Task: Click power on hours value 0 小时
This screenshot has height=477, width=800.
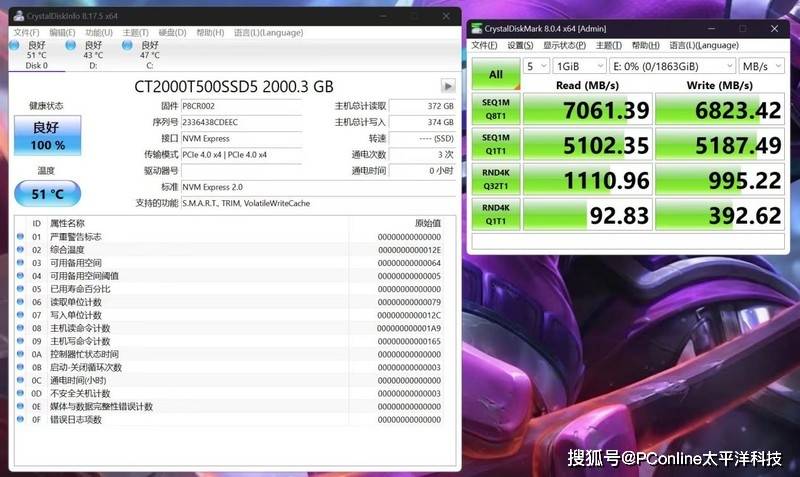Action: point(422,171)
